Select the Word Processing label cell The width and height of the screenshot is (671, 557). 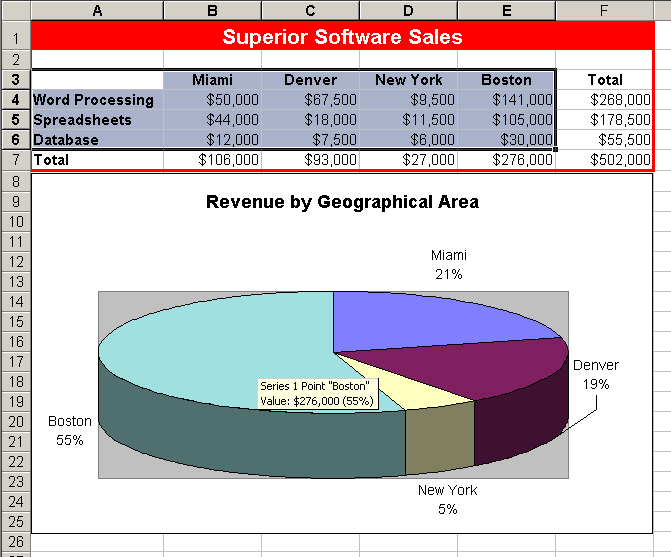tap(96, 100)
